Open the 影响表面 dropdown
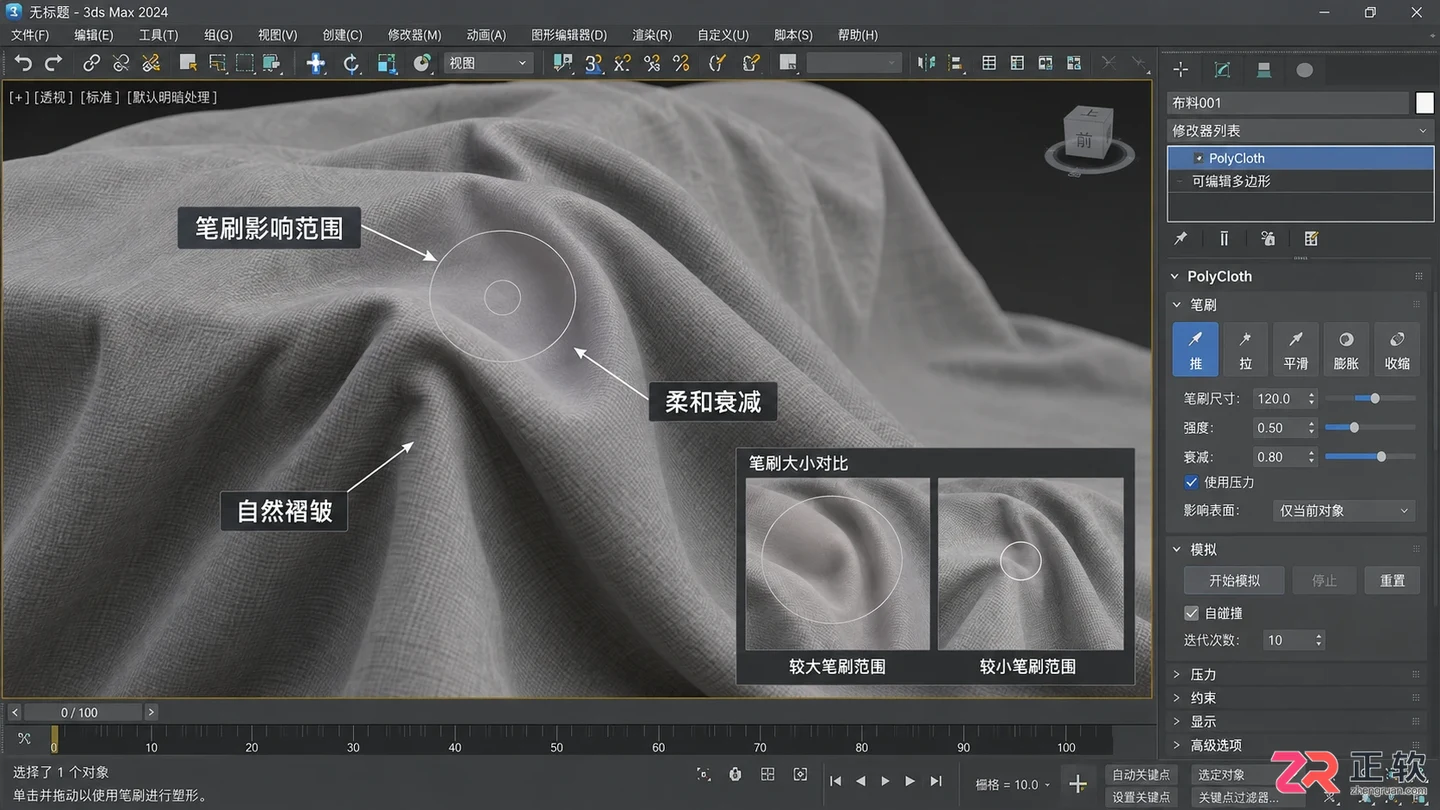The height and width of the screenshot is (810, 1440). click(1344, 511)
